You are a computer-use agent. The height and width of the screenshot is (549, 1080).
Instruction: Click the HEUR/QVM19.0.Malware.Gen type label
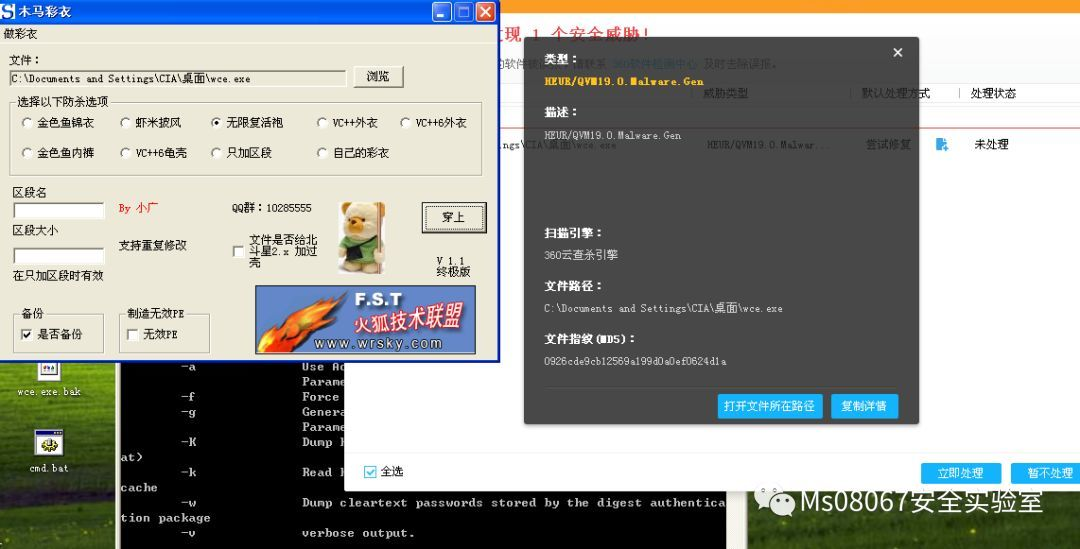(x=623, y=81)
